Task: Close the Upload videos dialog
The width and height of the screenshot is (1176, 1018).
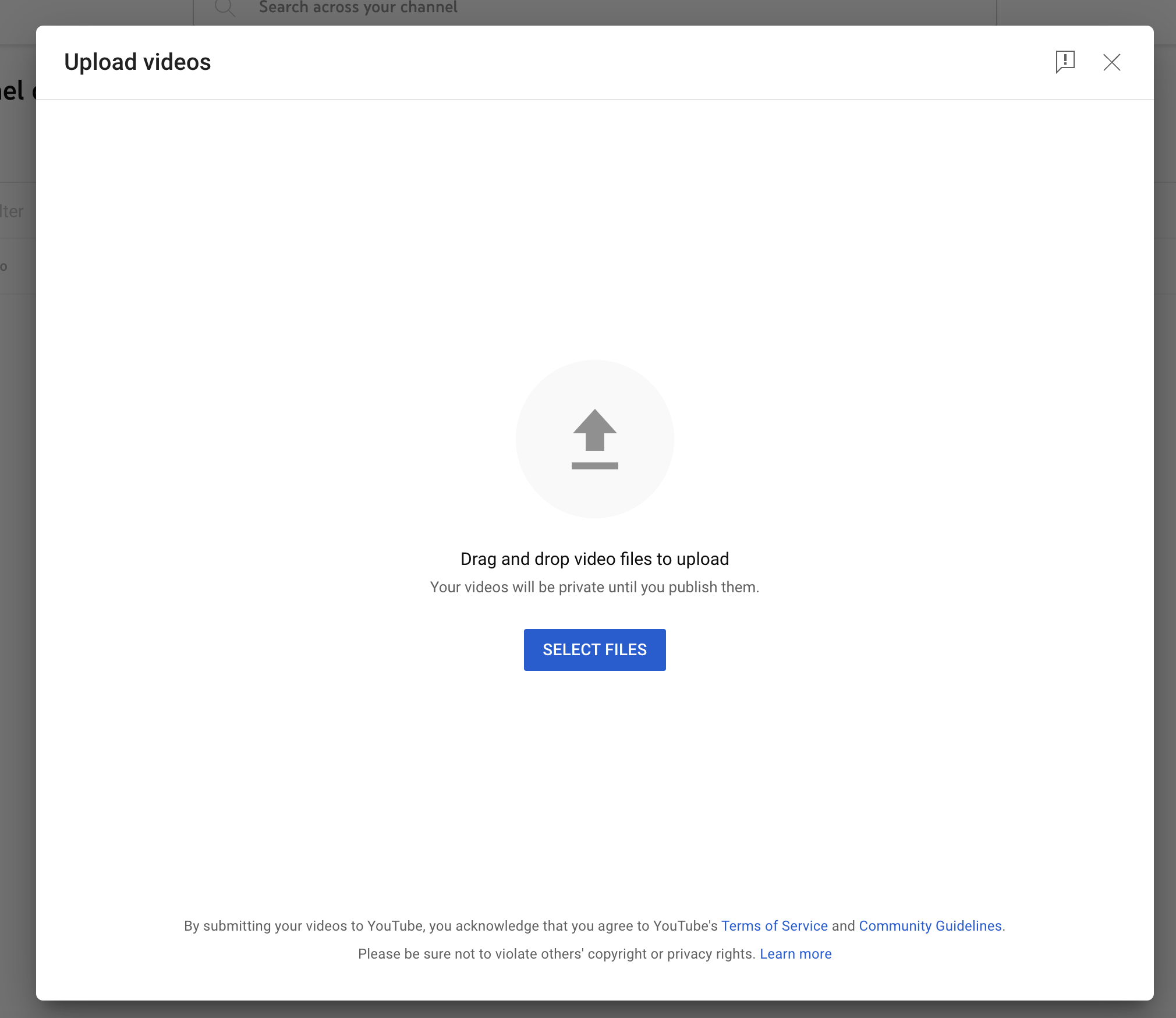Action: click(1111, 62)
